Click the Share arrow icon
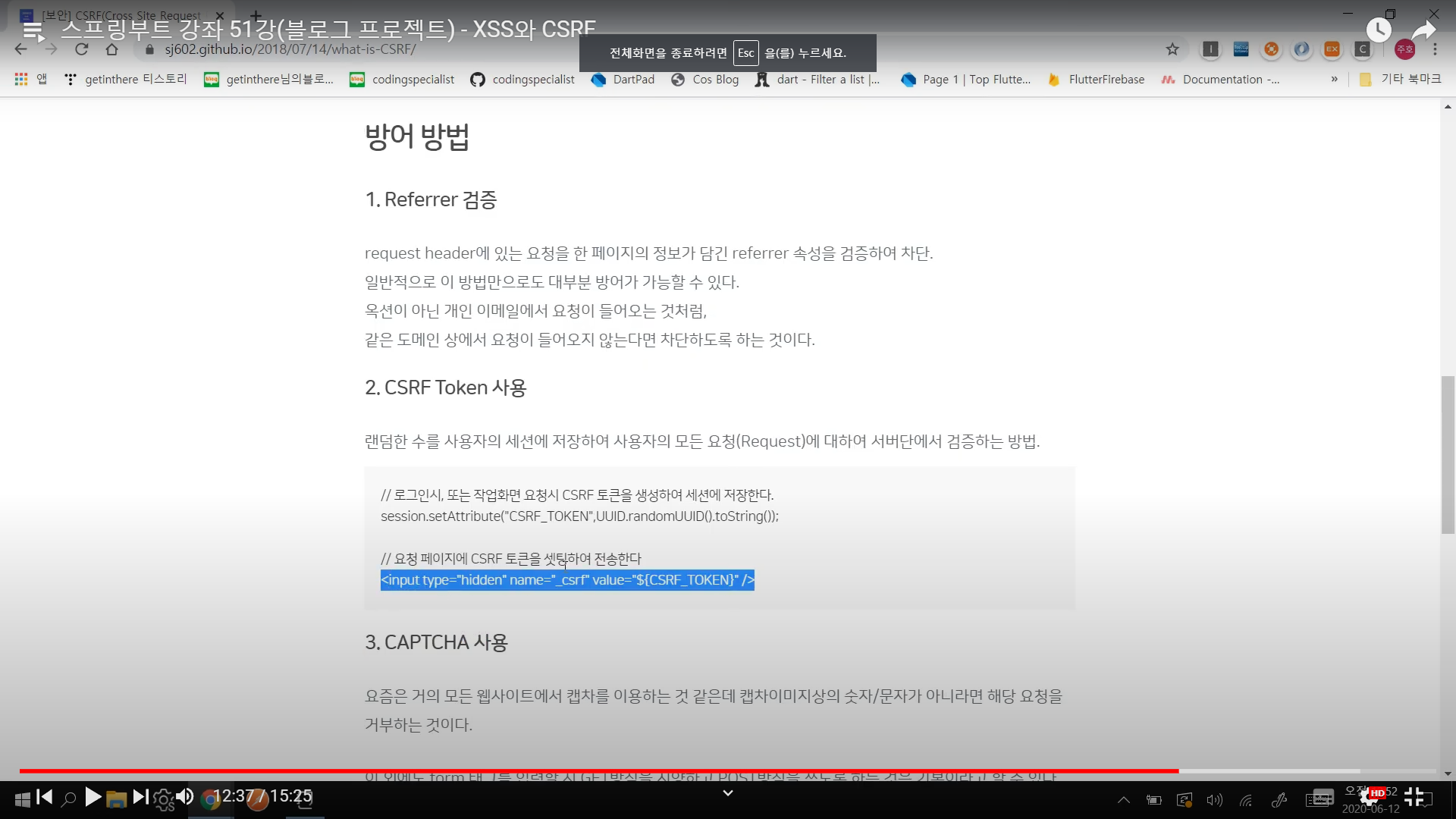This screenshot has width=1456, height=819. coord(1423,30)
